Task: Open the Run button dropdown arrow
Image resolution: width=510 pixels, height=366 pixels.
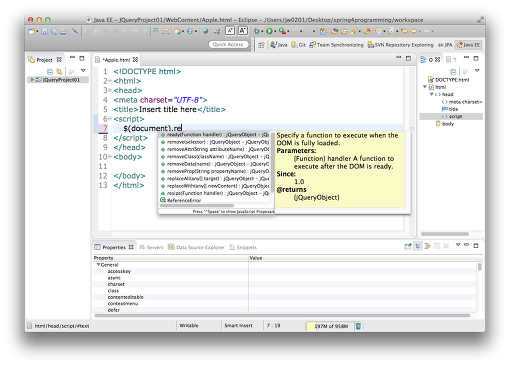Action: 275,32
